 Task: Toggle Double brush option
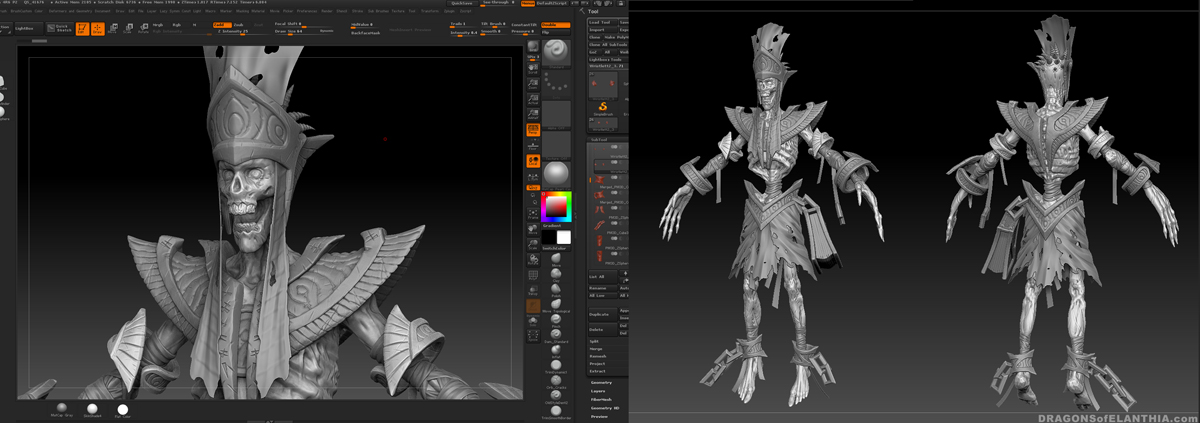click(555, 24)
